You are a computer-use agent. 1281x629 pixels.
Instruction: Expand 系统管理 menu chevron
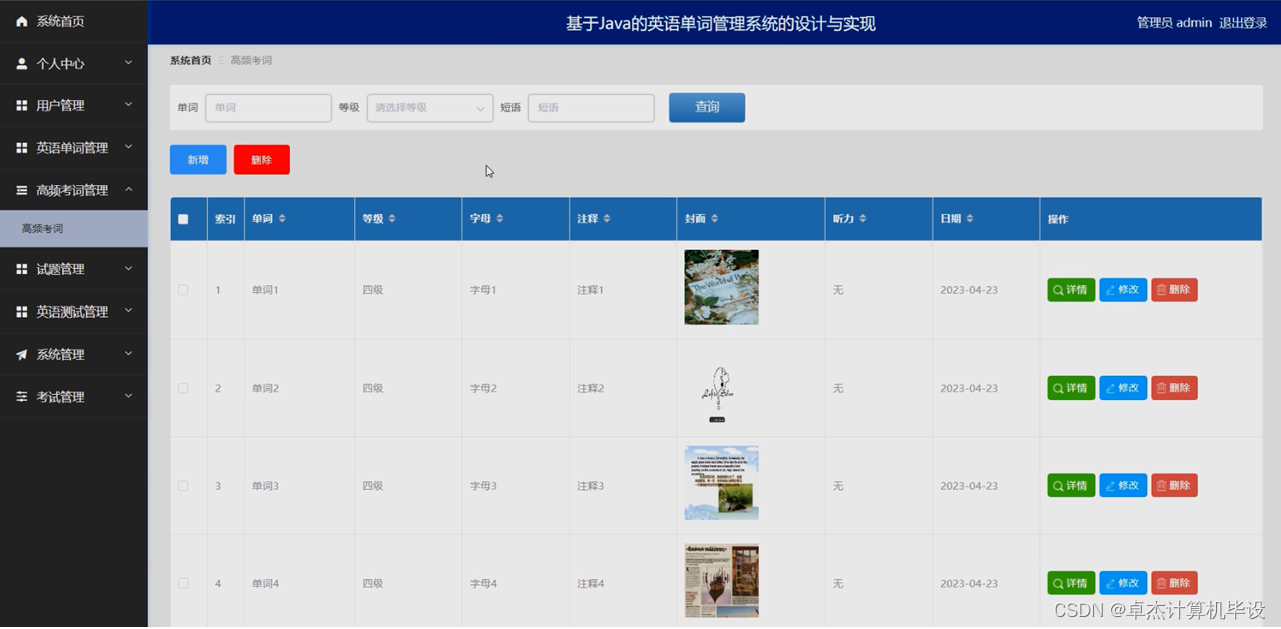(128, 354)
